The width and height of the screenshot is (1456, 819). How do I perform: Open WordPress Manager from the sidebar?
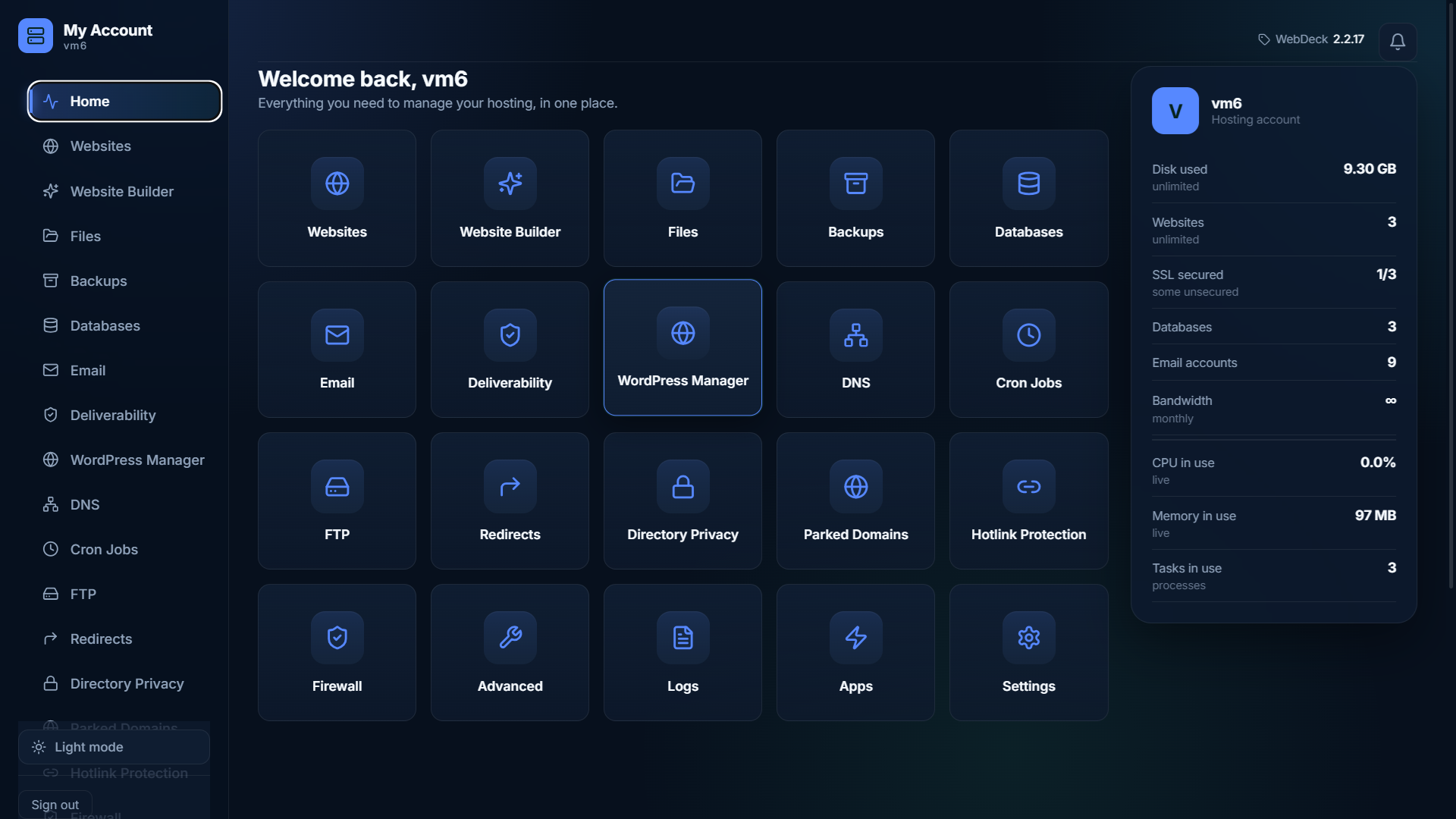point(125,460)
